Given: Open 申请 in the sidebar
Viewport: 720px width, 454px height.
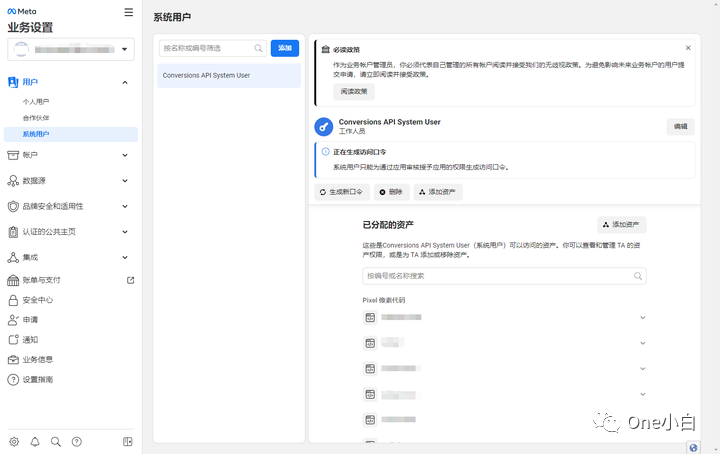Looking at the screenshot, I should [30, 320].
